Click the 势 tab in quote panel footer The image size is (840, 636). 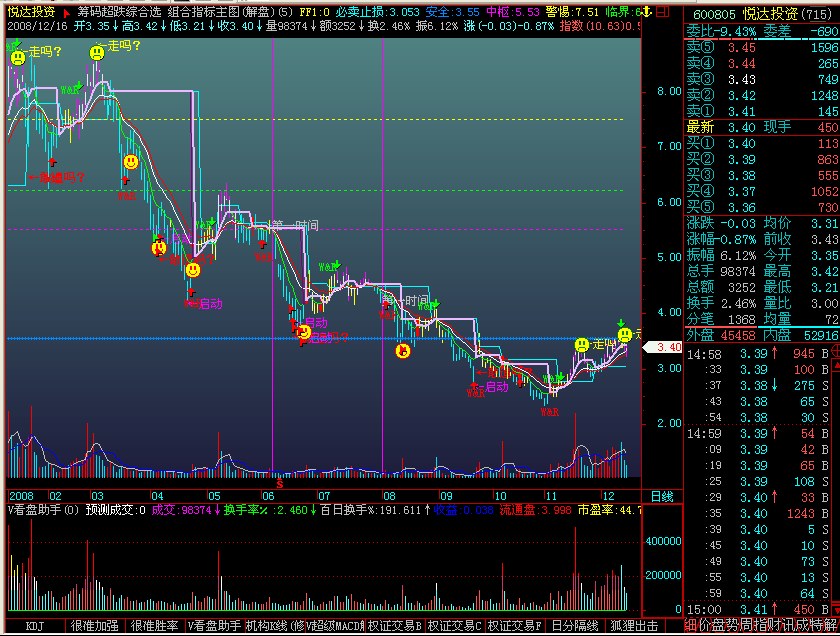click(732, 625)
